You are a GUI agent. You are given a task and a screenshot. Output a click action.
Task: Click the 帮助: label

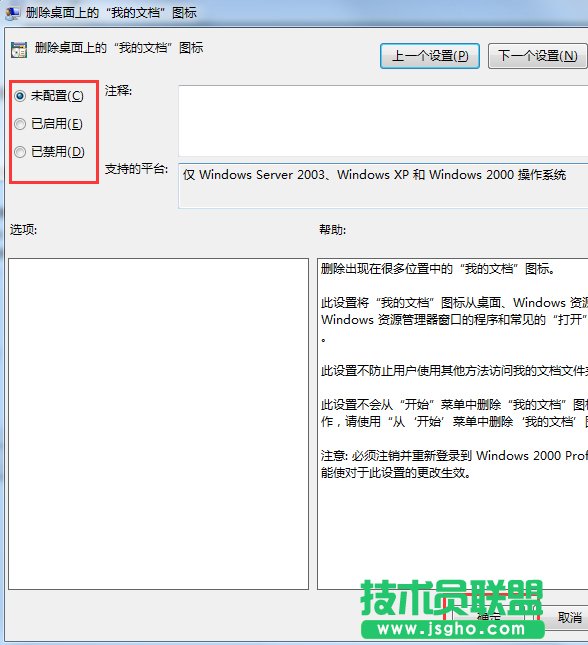[x=332, y=230]
